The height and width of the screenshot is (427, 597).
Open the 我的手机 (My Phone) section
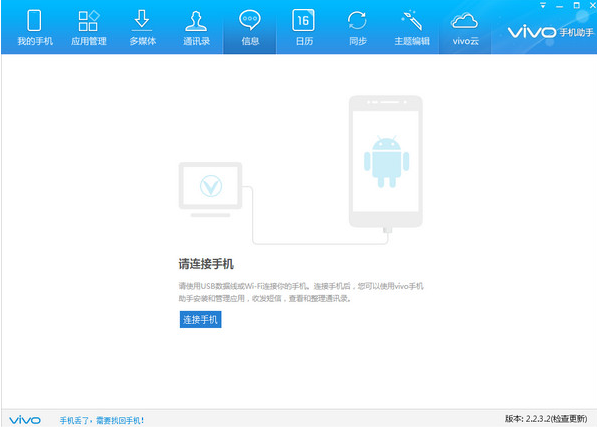click(x=35, y=28)
